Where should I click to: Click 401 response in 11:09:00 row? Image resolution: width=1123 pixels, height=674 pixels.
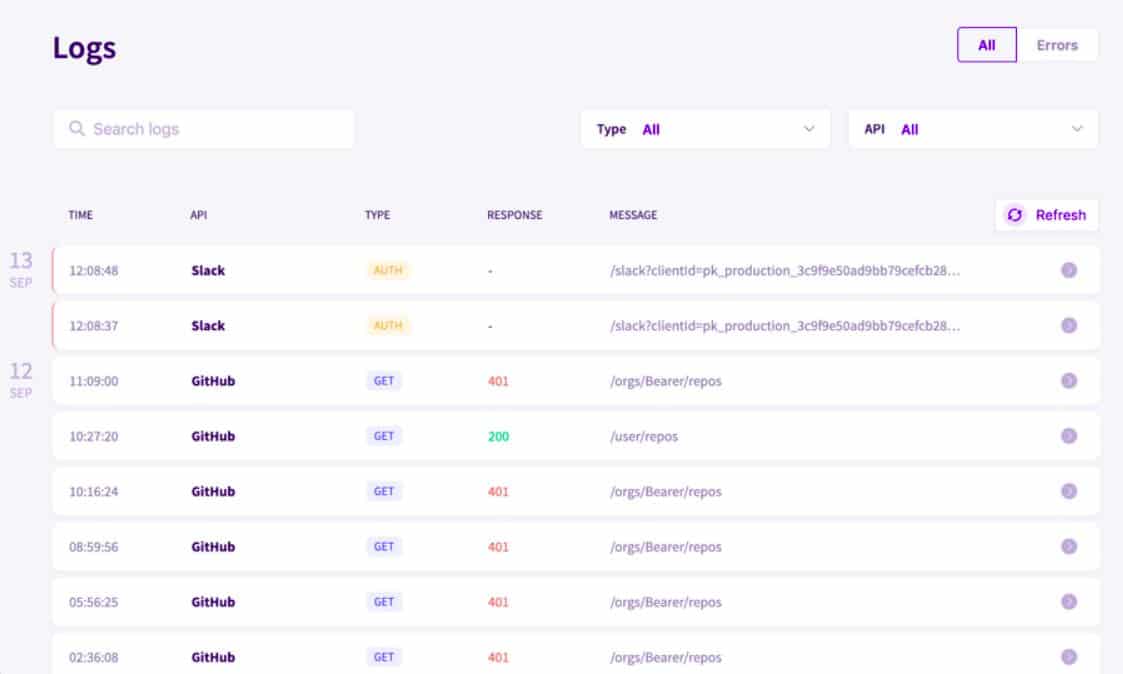pos(498,381)
